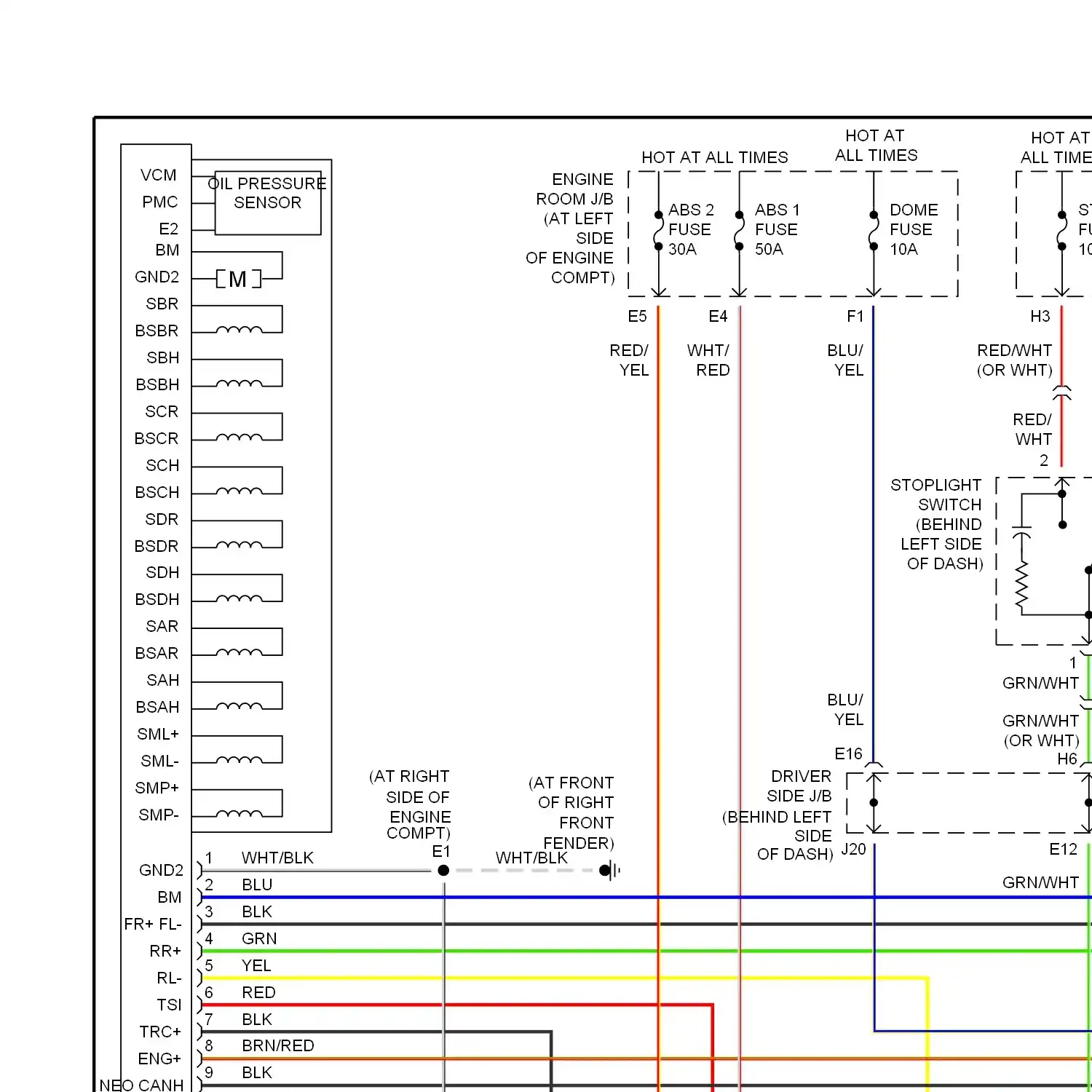This screenshot has width=1092, height=1092.
Task: Click the E1 splice junction dot
Action: pos(443,871)
